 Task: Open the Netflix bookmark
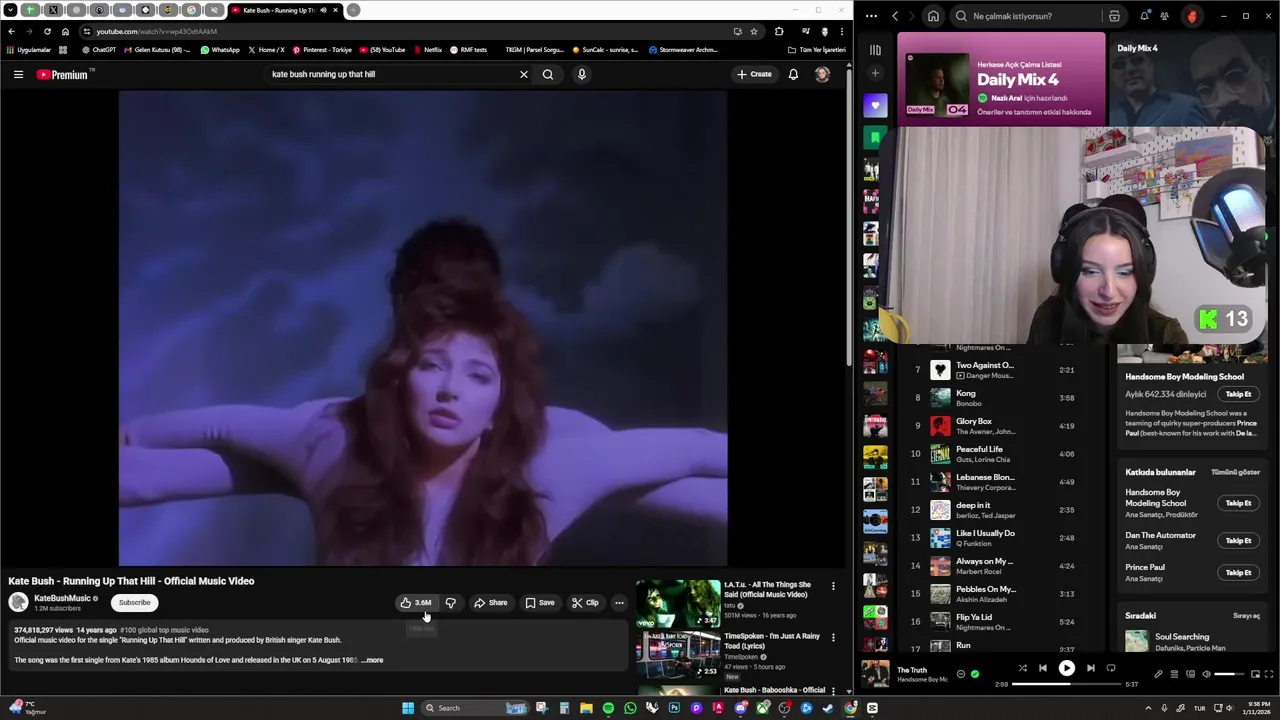pyautogui.click(x=426, y=50)
